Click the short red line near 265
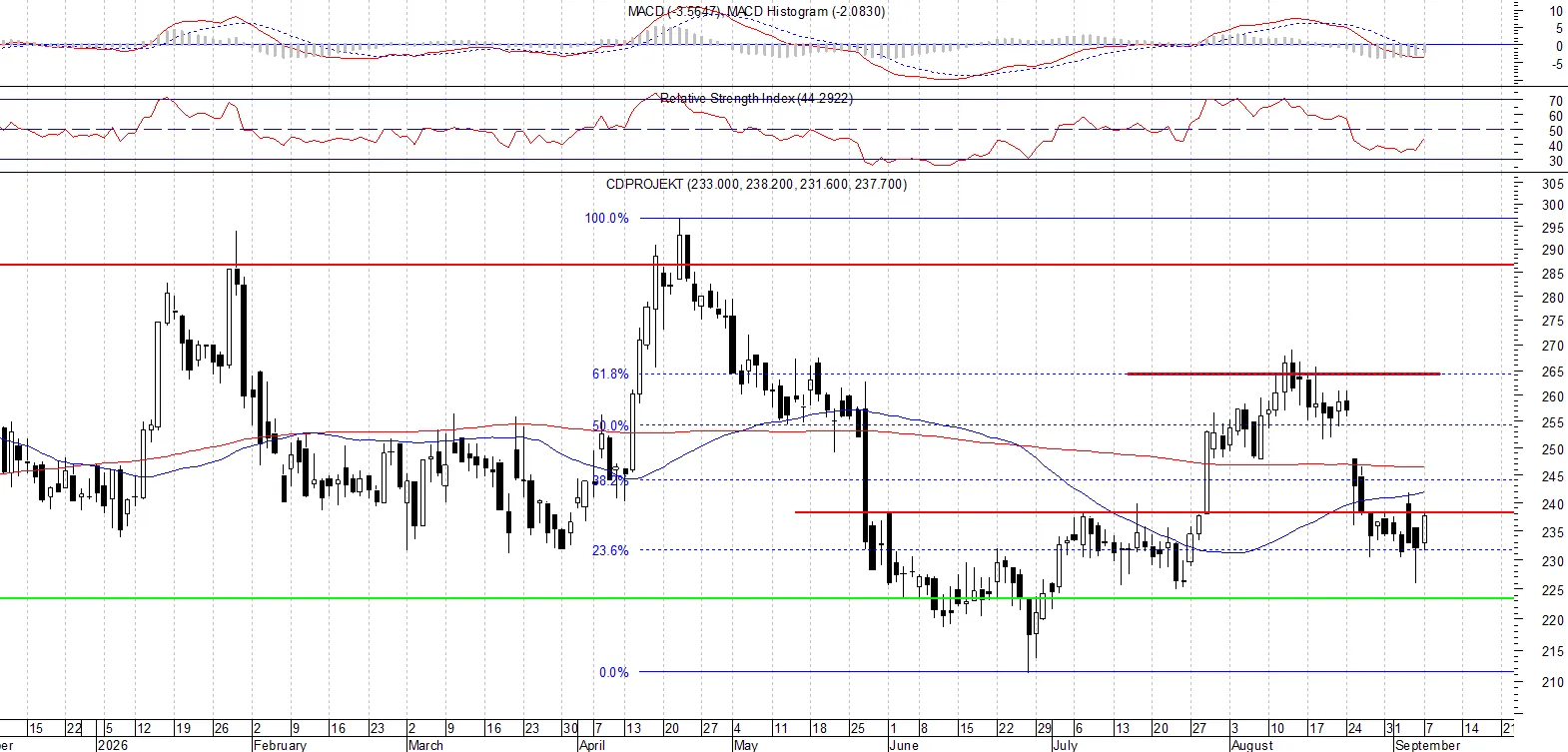The width and height of the screenshot is (1568, 752). tap(1283, 374)
